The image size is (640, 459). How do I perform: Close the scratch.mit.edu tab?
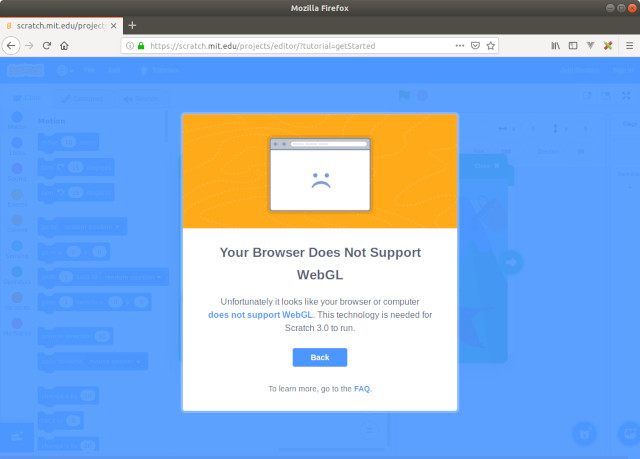pyautogui.click(x=113, y=26)
